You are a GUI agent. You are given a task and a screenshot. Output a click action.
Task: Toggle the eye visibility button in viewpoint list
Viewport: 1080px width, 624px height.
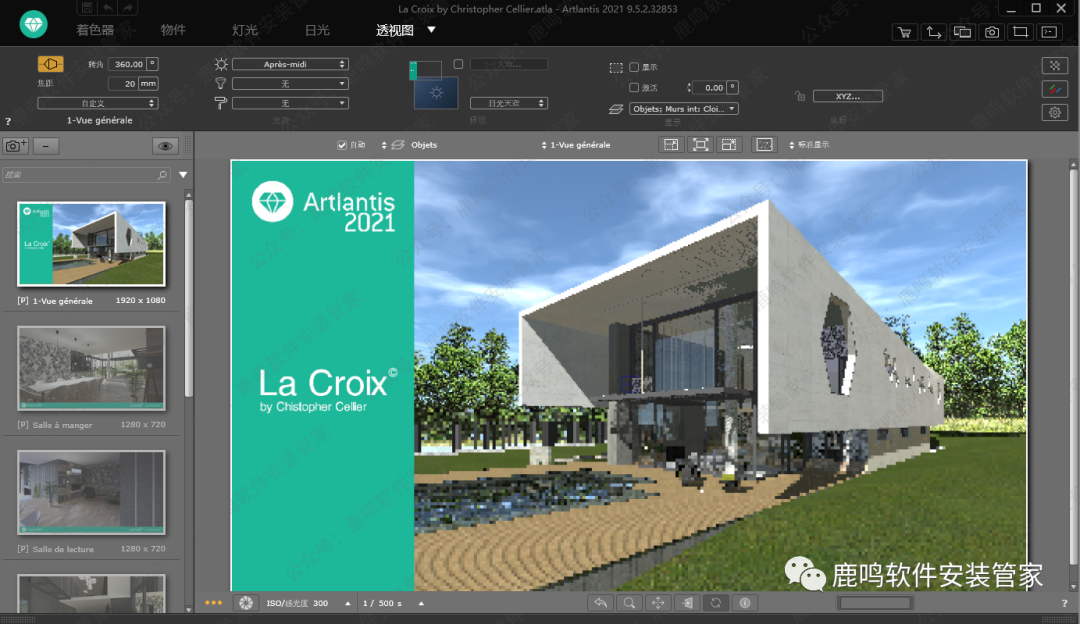click(166, 146)
